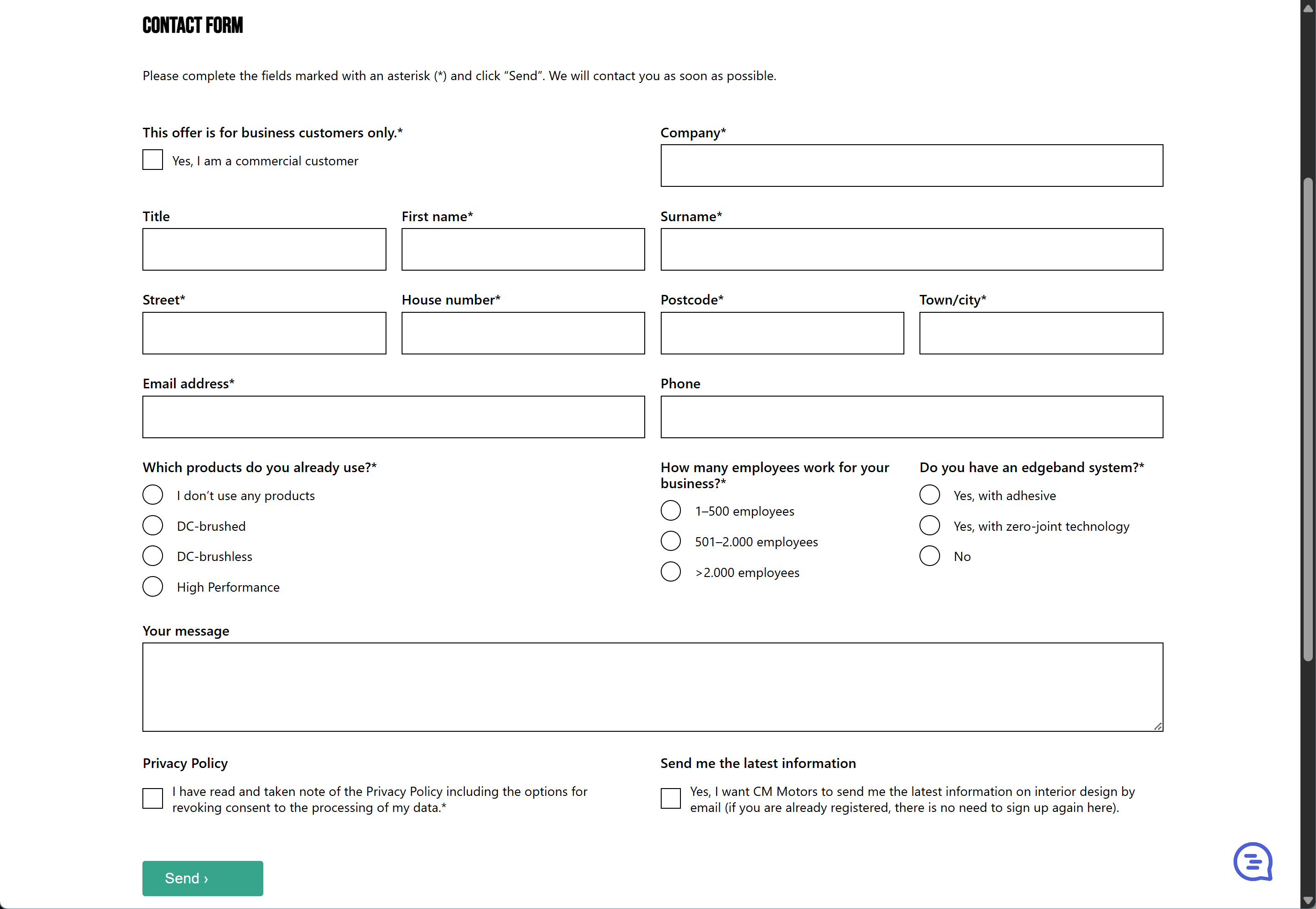Click into the Company field

point(911,166)
